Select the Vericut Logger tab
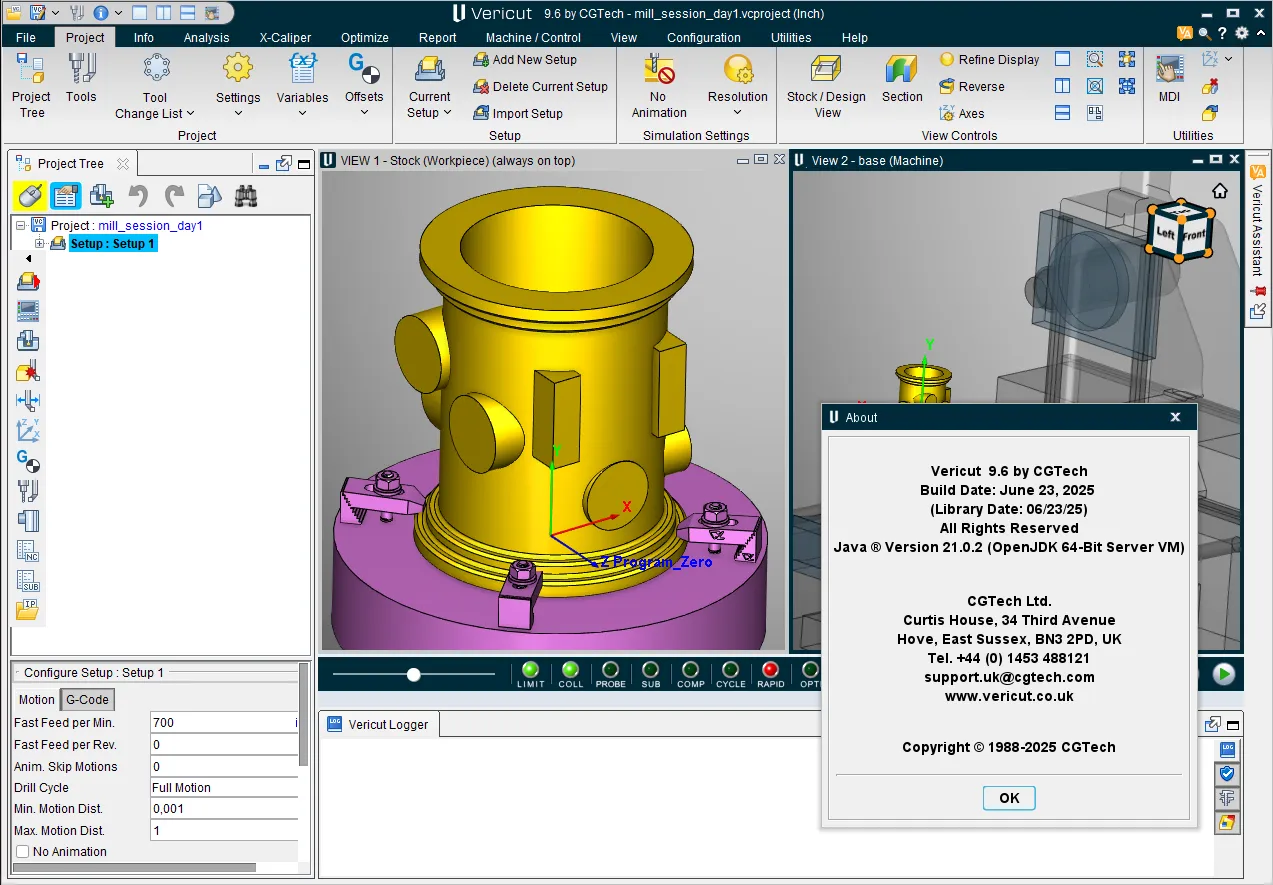This screenshot has width=1273, height=885. tap(378, 724)
